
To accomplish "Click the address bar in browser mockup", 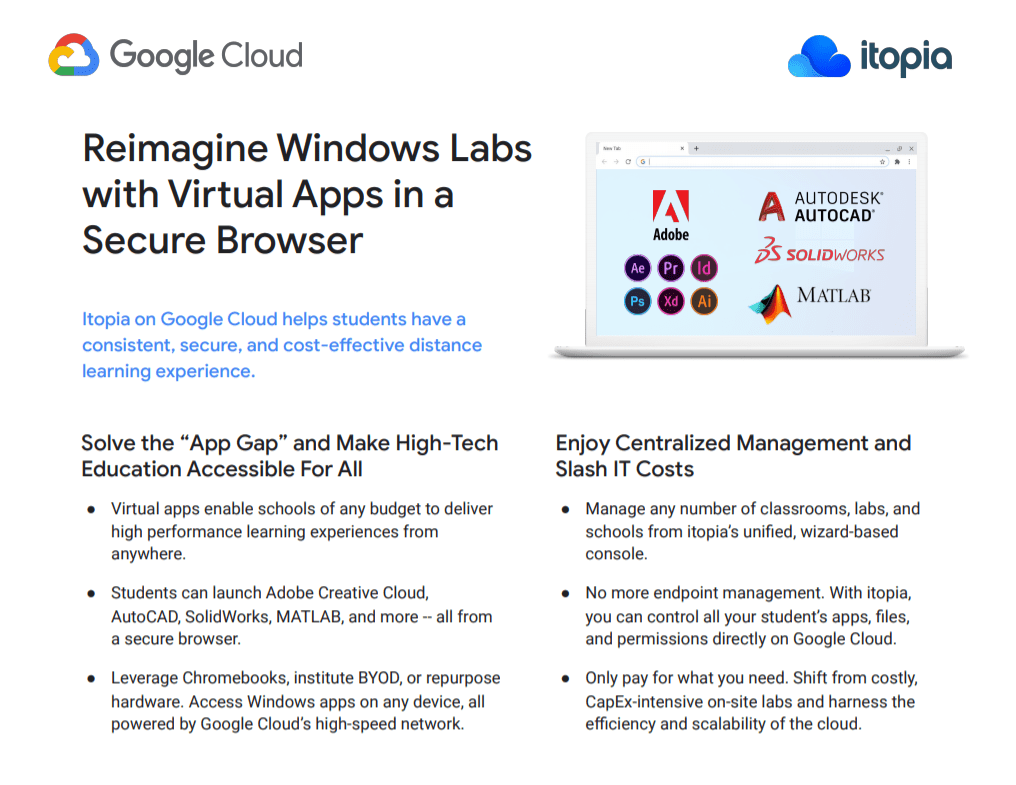I will click(x=763, y=161).
